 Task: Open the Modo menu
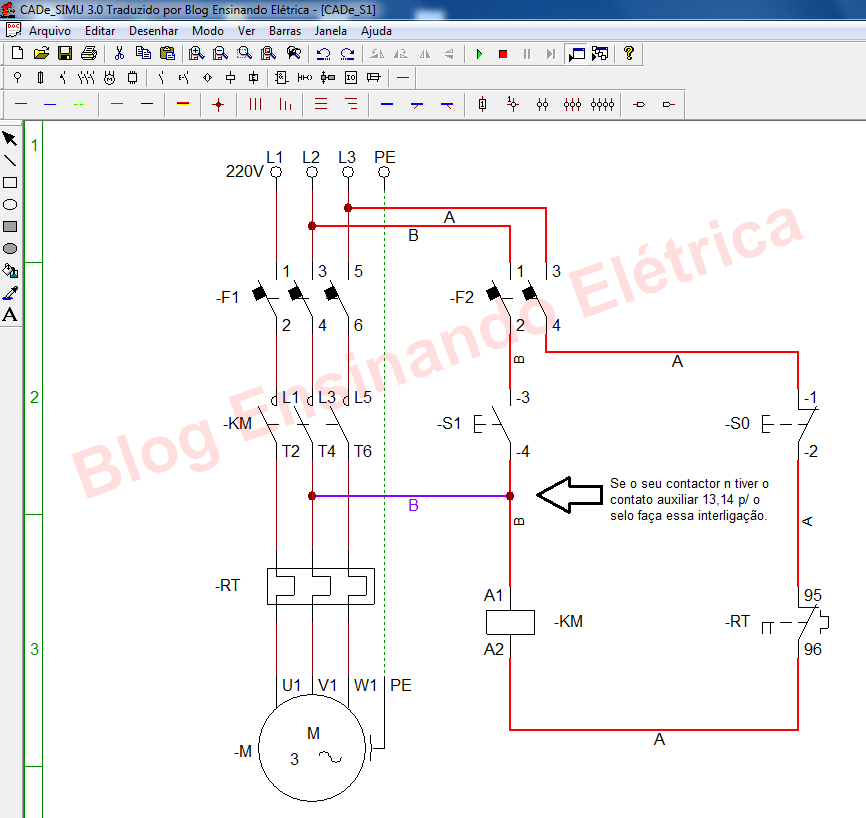click(207, 31)
